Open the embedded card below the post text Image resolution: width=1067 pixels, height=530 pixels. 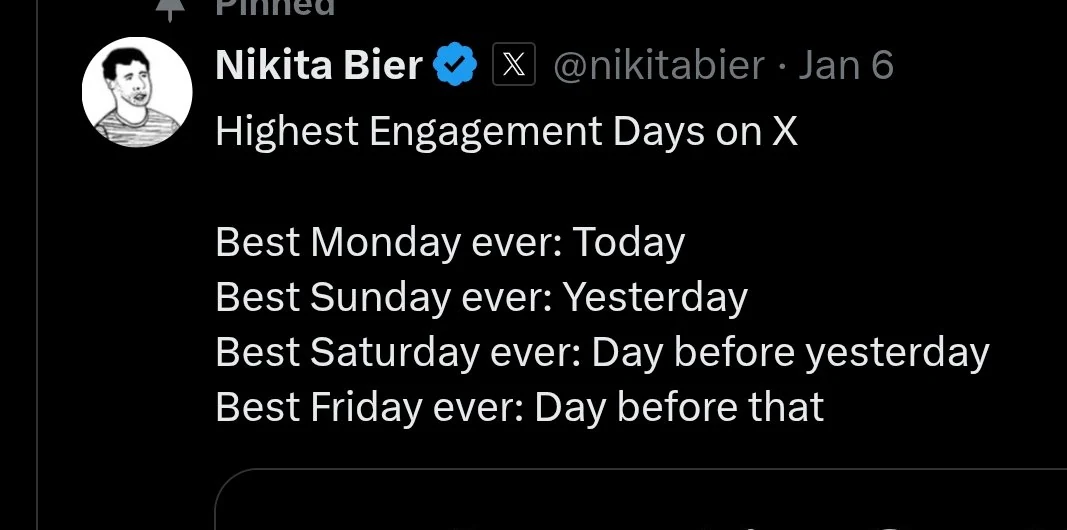click(641, 499)
